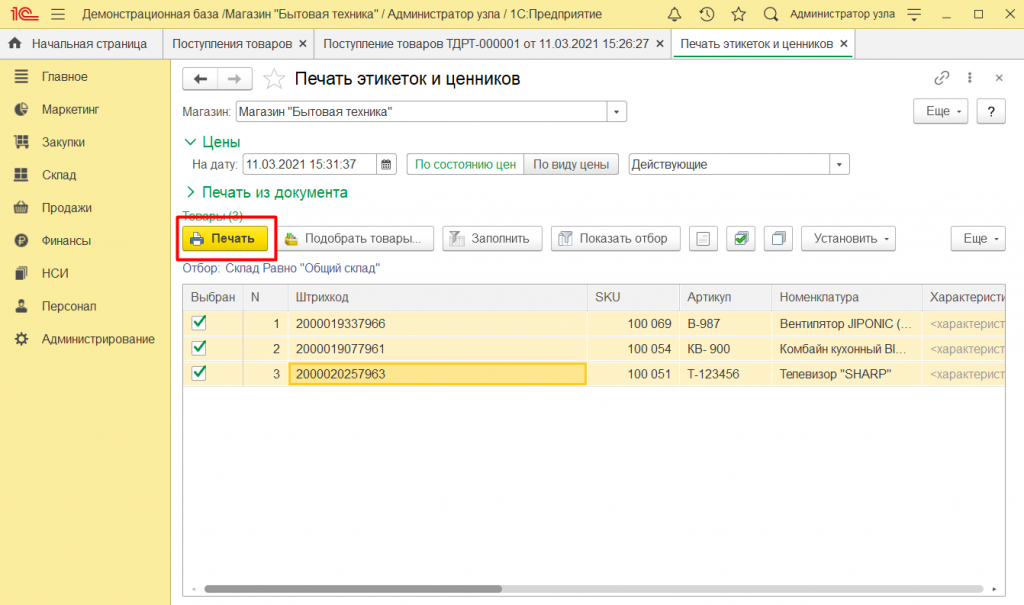The height and width of the screenshot is (605, 1024).
Task: Switch to Поступления товаров tab
Action: pyautogui.click(x=232, y=44)
